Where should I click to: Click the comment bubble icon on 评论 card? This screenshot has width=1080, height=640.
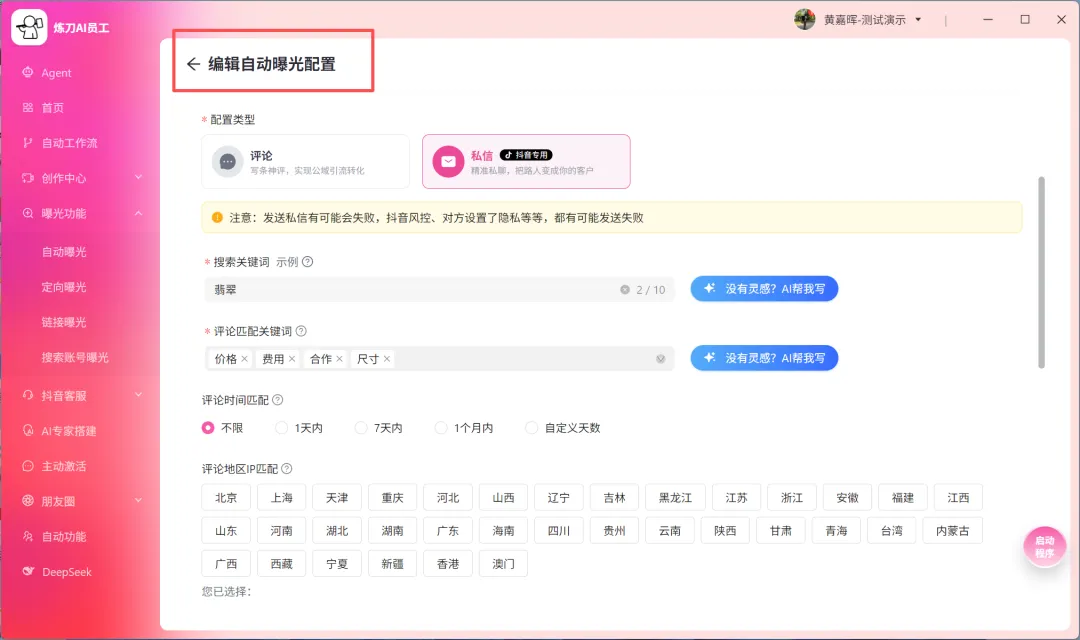point(228,161)
